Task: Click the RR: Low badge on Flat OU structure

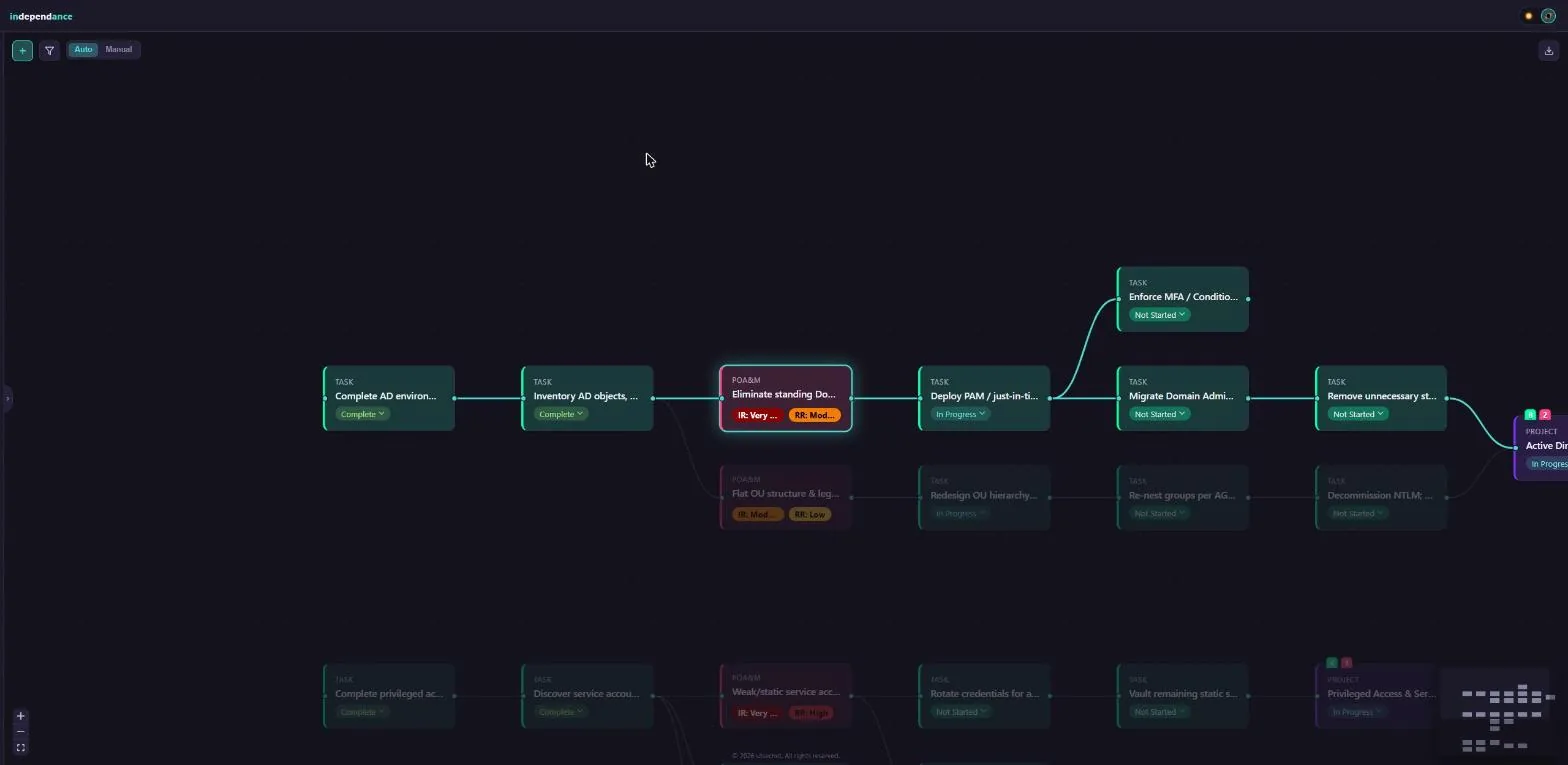Action: pos(810,514)
